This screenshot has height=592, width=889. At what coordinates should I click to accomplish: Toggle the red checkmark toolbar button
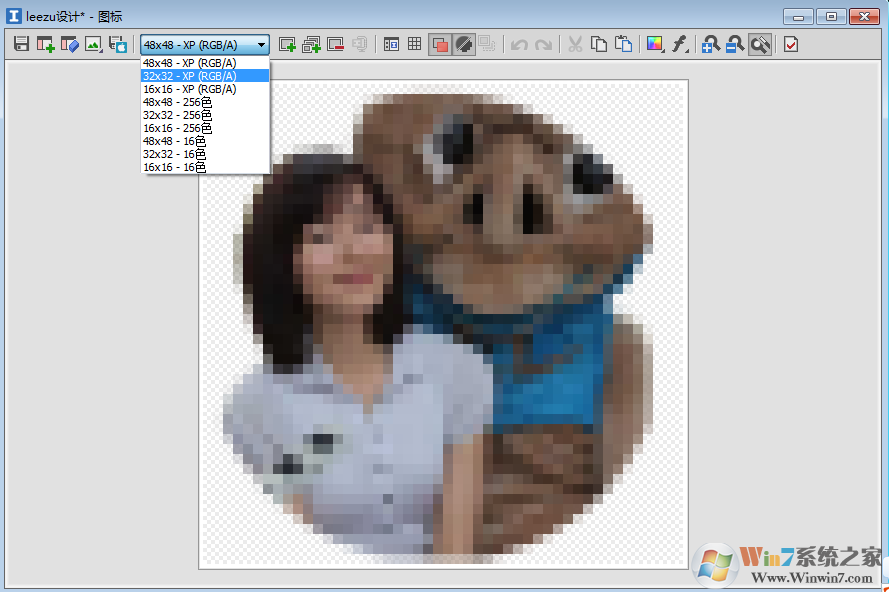click(791, 44)
